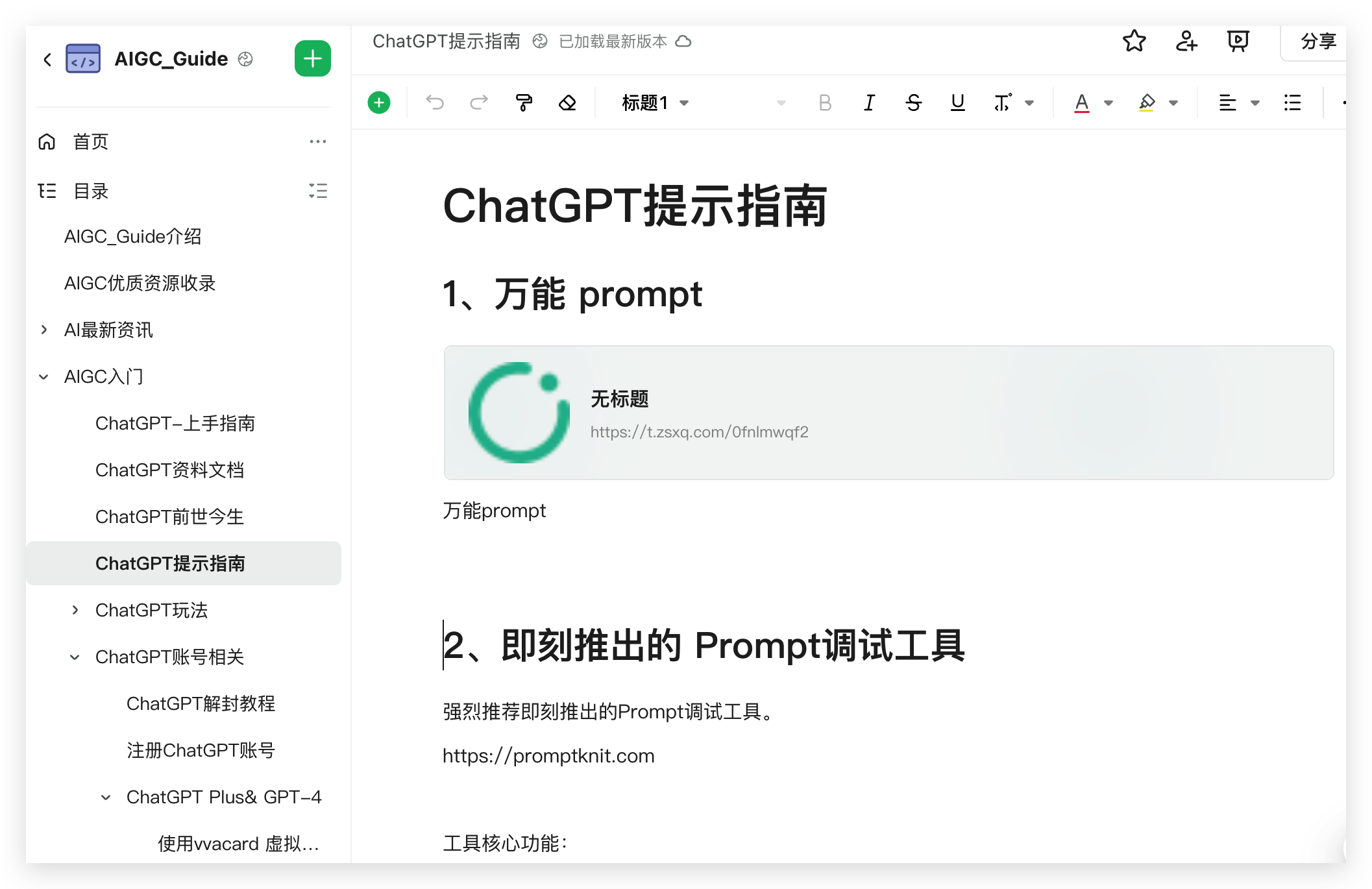
Task: Open ChatGPT解封教程 document
Action: pyautogui.click(x=201, y=703)
